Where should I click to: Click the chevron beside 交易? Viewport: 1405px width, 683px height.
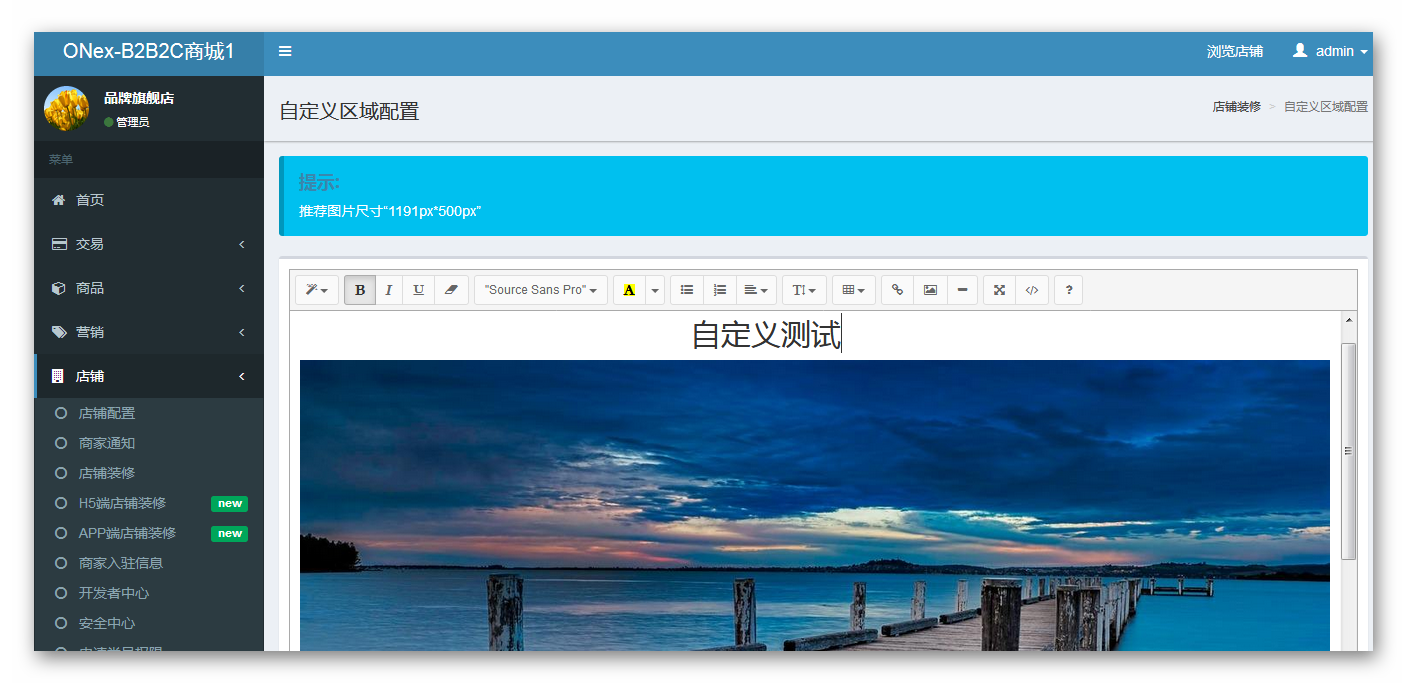point(242,244)
